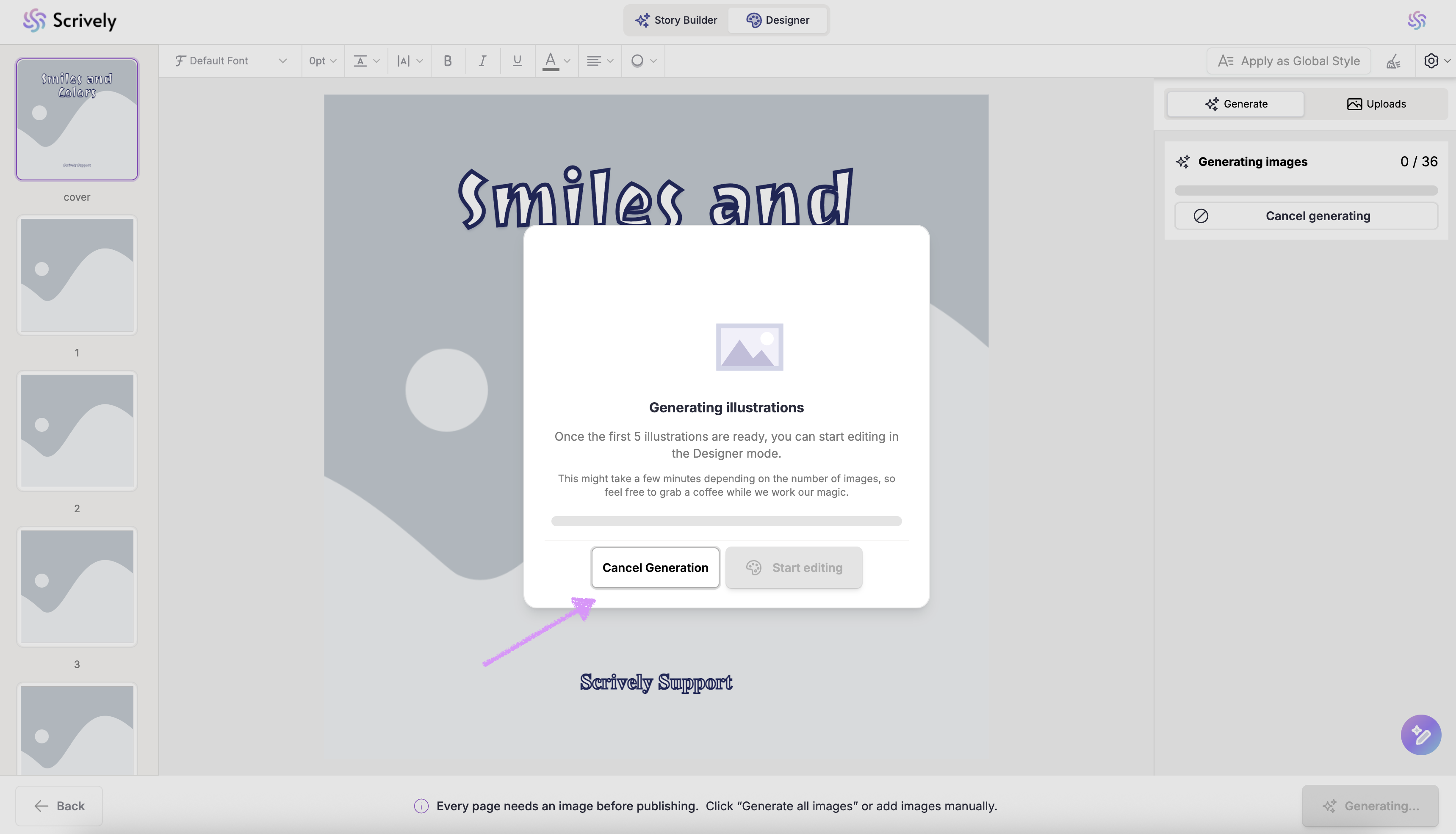Go back using the Back button

coord(59,806)
